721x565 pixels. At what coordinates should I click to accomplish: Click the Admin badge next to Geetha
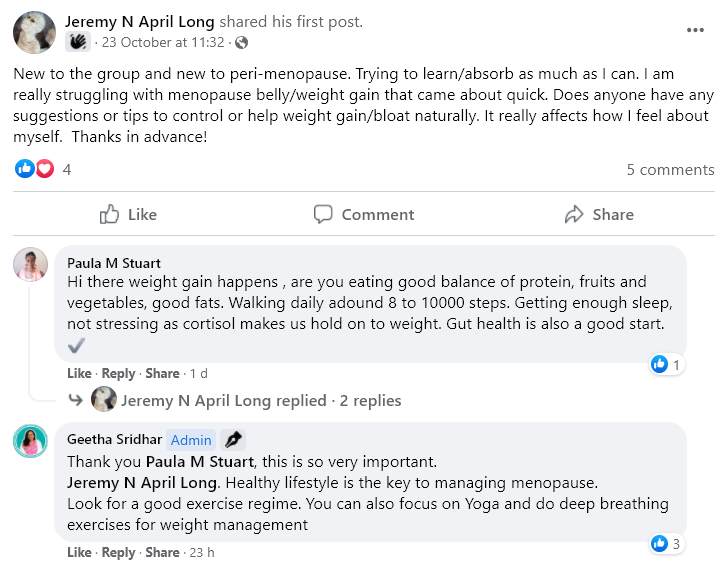[x=190, y=439]
